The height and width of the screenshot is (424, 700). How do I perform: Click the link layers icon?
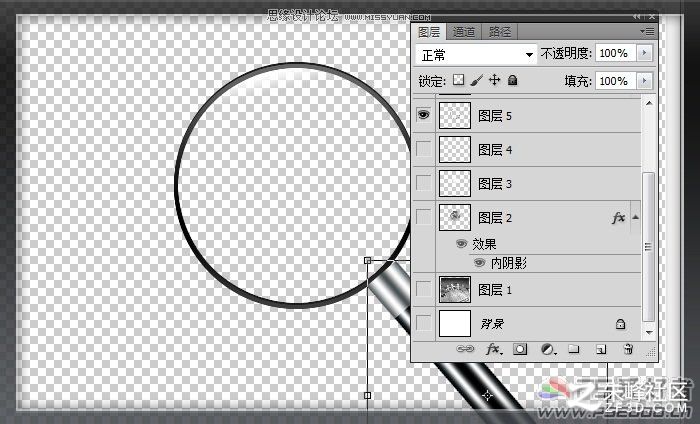pos(465,349)
